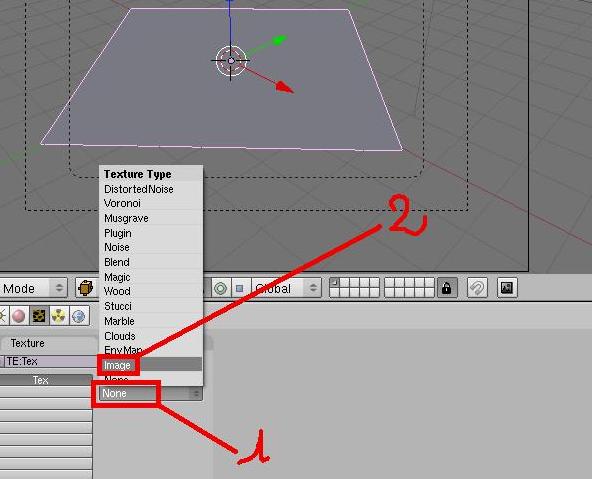Click the red X-axis manipulator arrow
The width and height of the screenshot is (592, 479).
284,87
